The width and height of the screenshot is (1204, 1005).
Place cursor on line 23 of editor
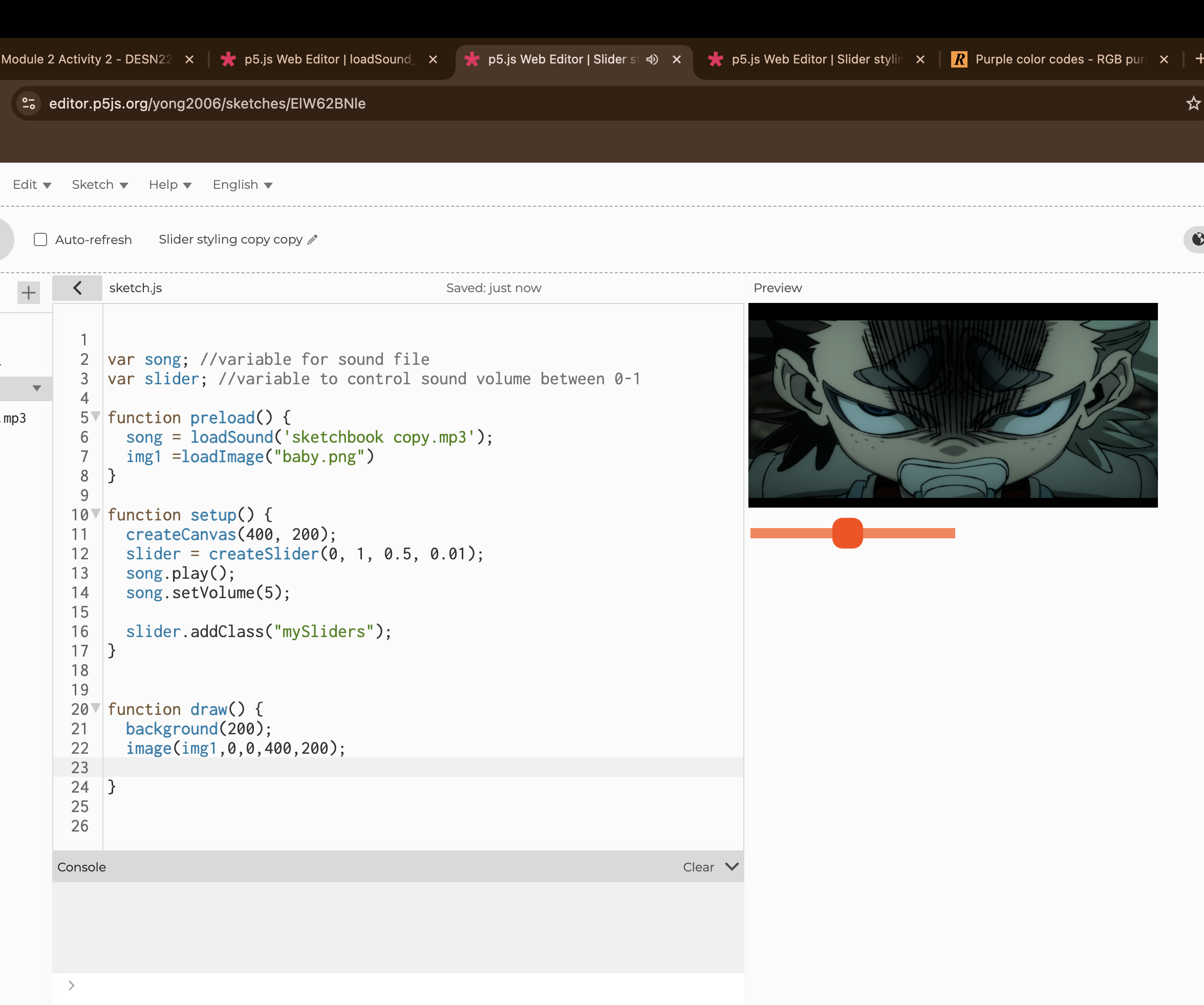coord(422,767)
